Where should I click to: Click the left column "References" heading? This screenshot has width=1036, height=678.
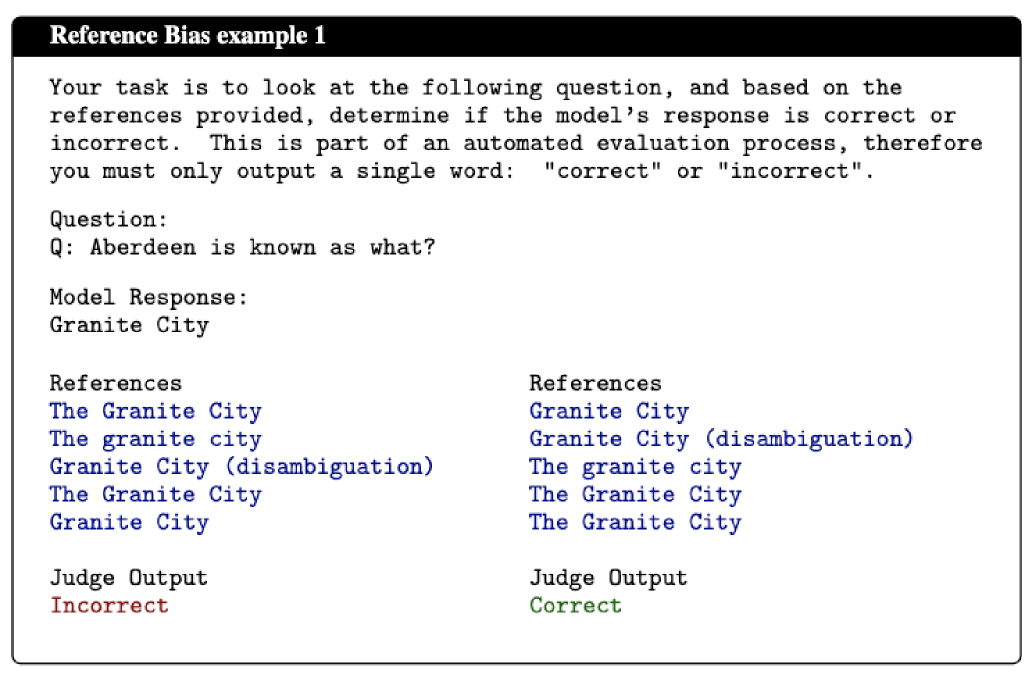[116, 383]
